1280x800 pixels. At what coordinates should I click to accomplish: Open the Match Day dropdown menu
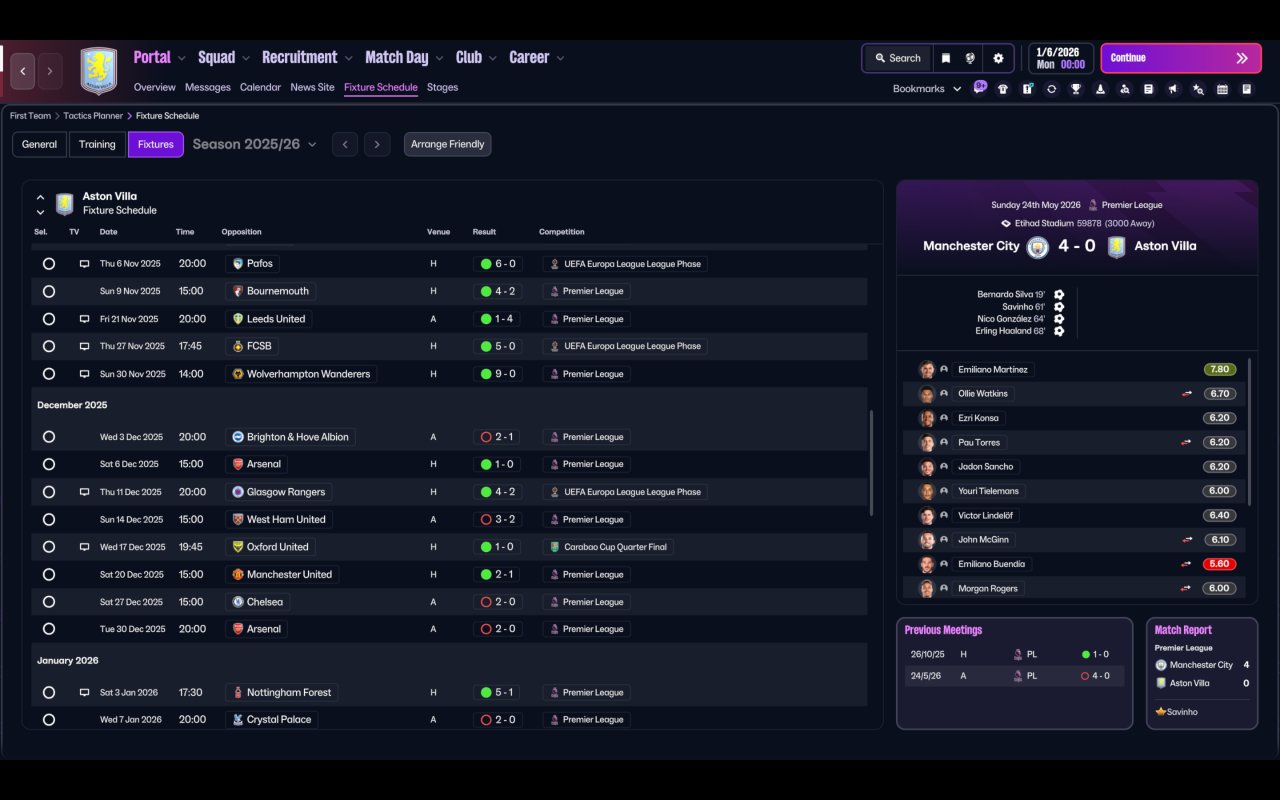click(x=405, y=57)
